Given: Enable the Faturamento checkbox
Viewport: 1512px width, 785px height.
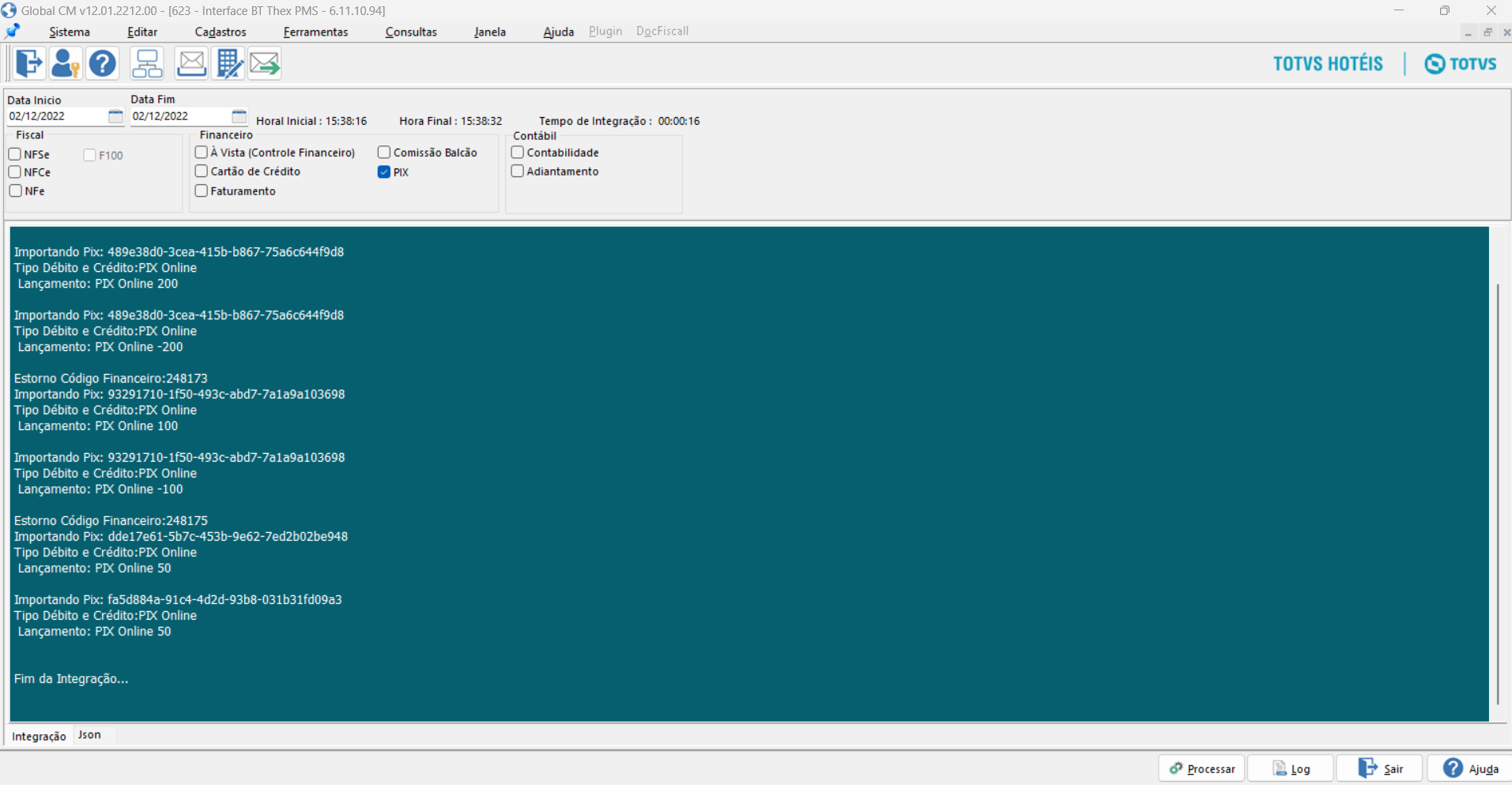Looking at the screenshot, I should 202,191.
